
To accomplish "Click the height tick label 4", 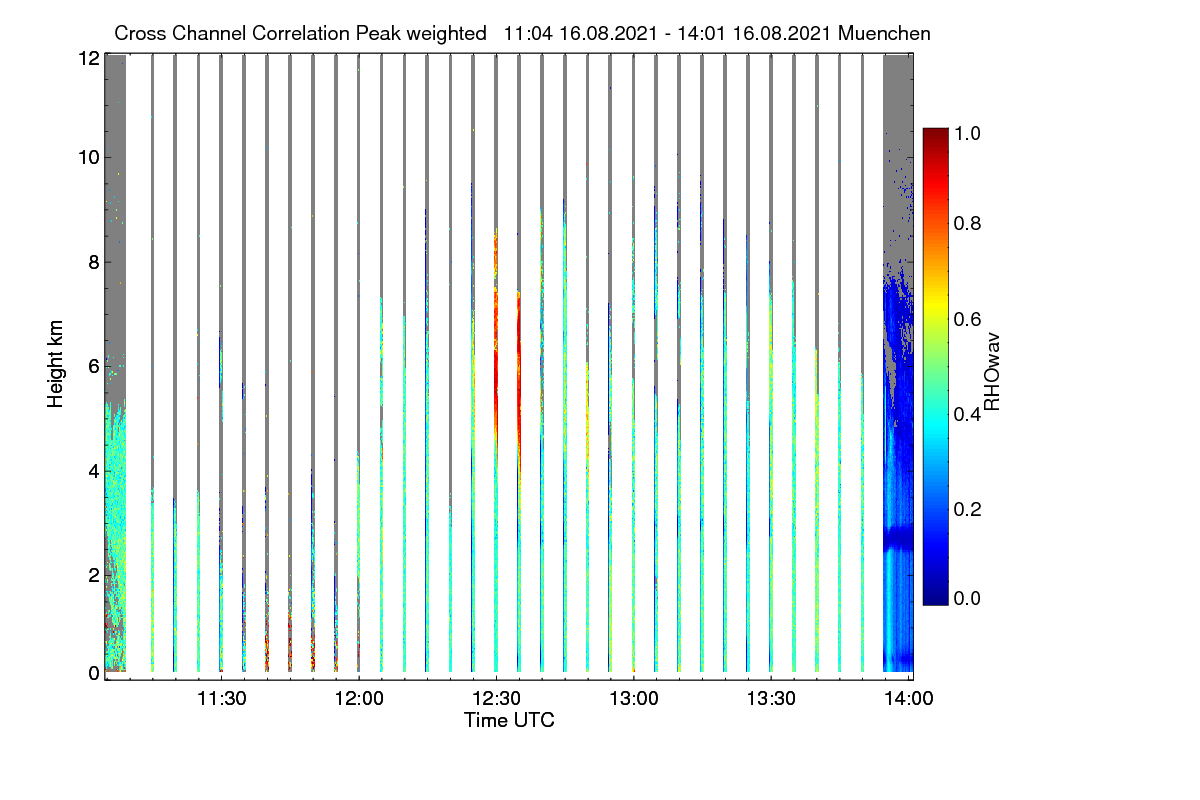I will tap(93, 471).
